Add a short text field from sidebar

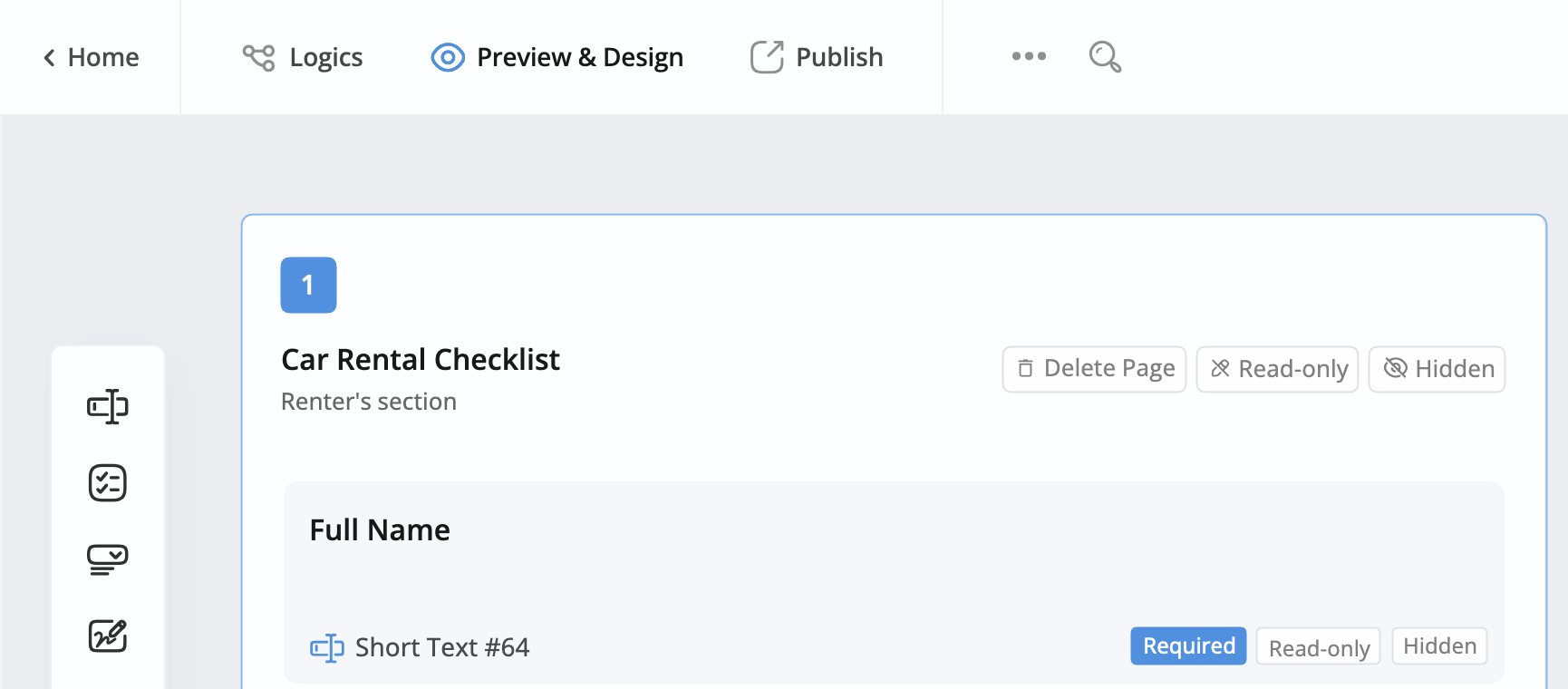(x=108, y=406)
